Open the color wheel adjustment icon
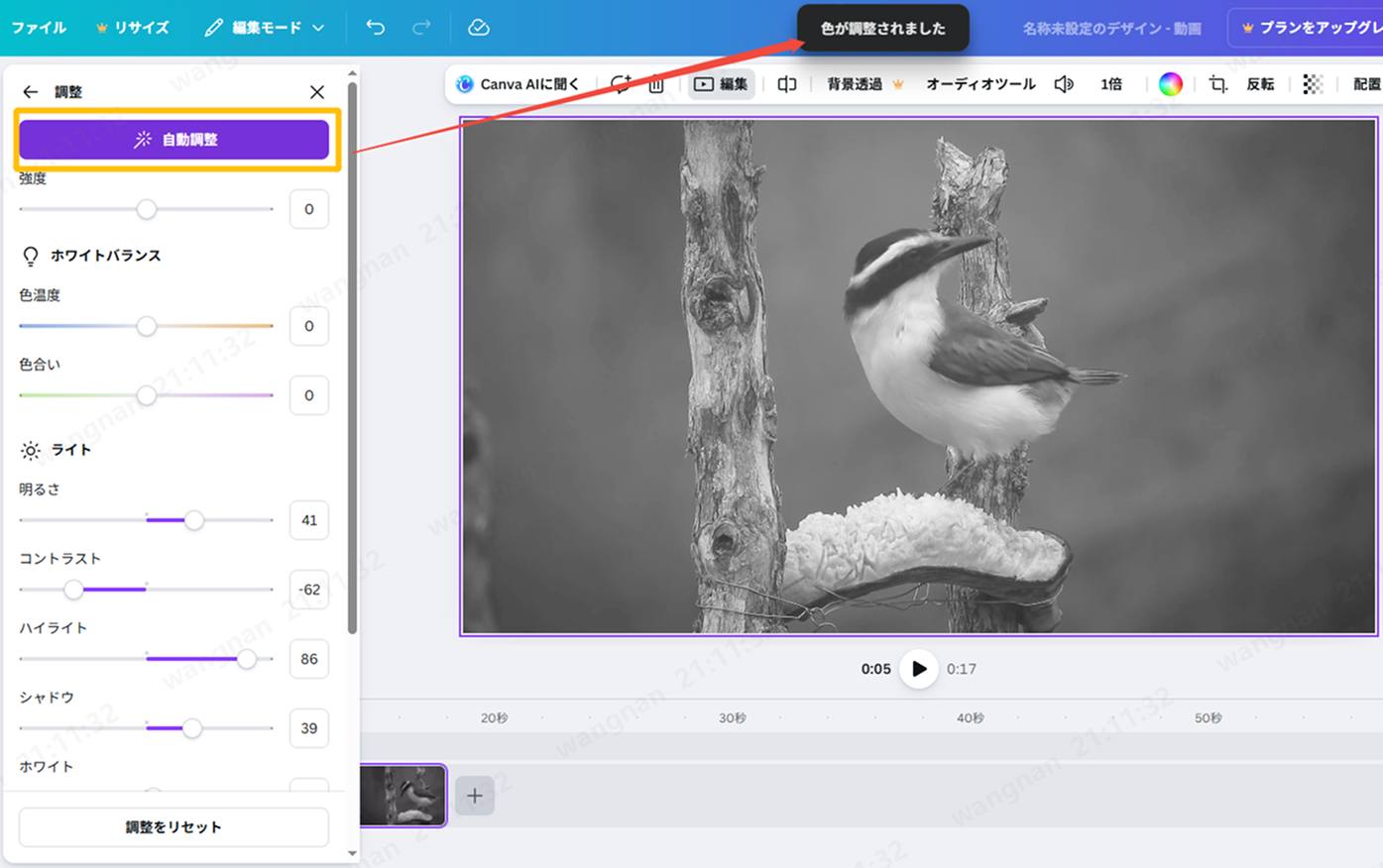1383x868 pixels. [1170, 84]
